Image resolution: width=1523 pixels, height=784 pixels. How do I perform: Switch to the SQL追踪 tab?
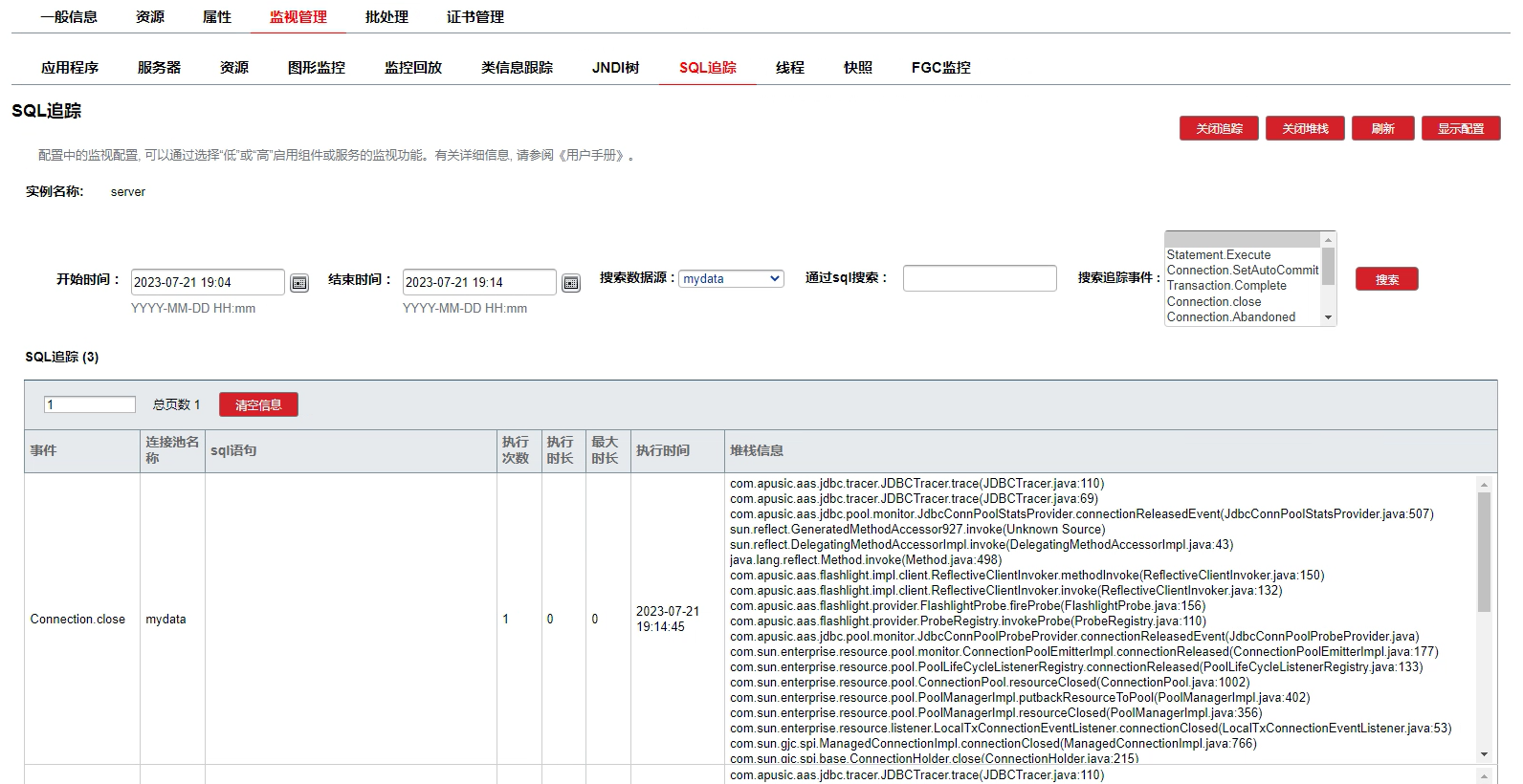point(708,68)
